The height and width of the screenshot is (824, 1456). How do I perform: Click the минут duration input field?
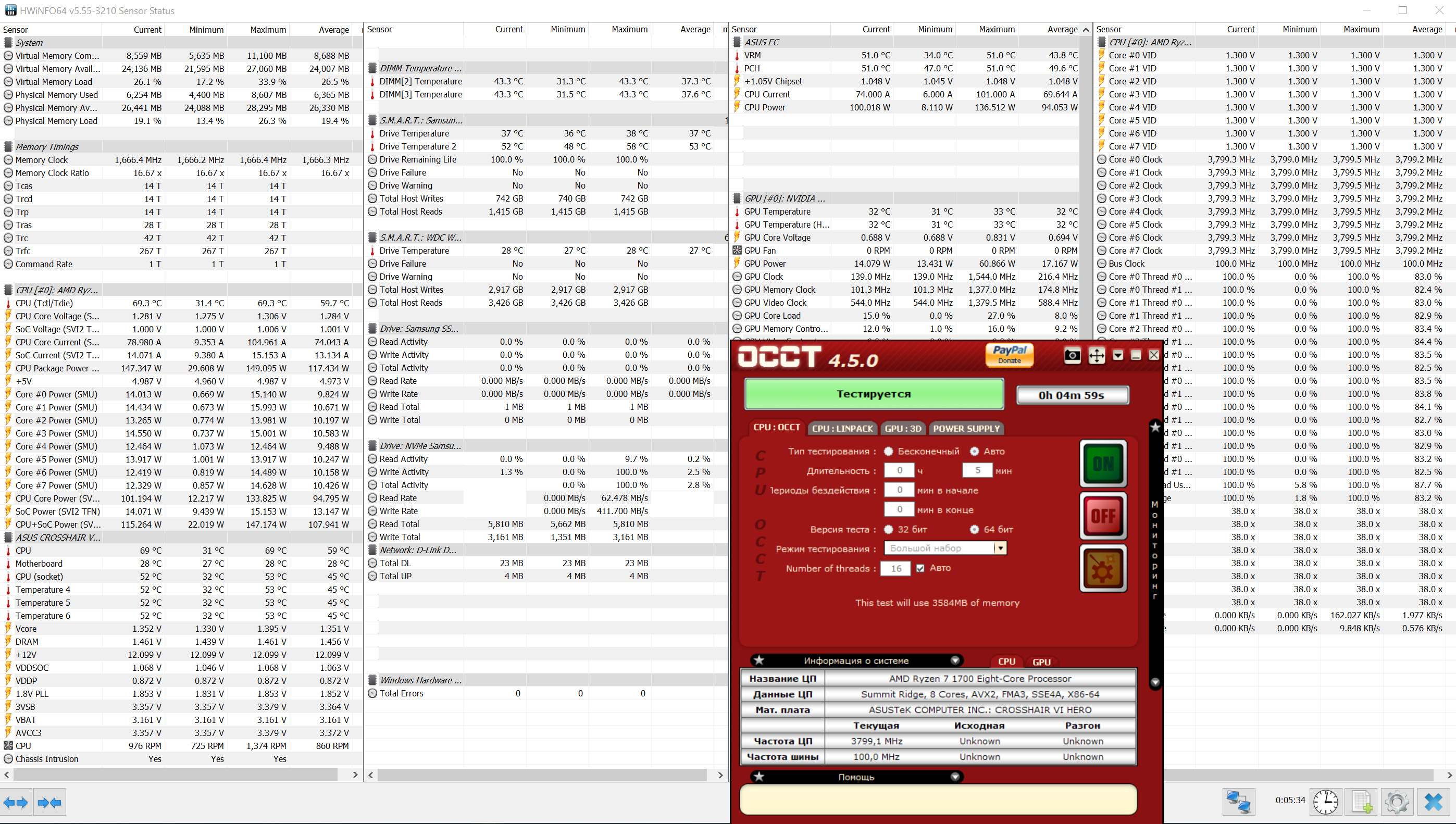tap(977, 470)
